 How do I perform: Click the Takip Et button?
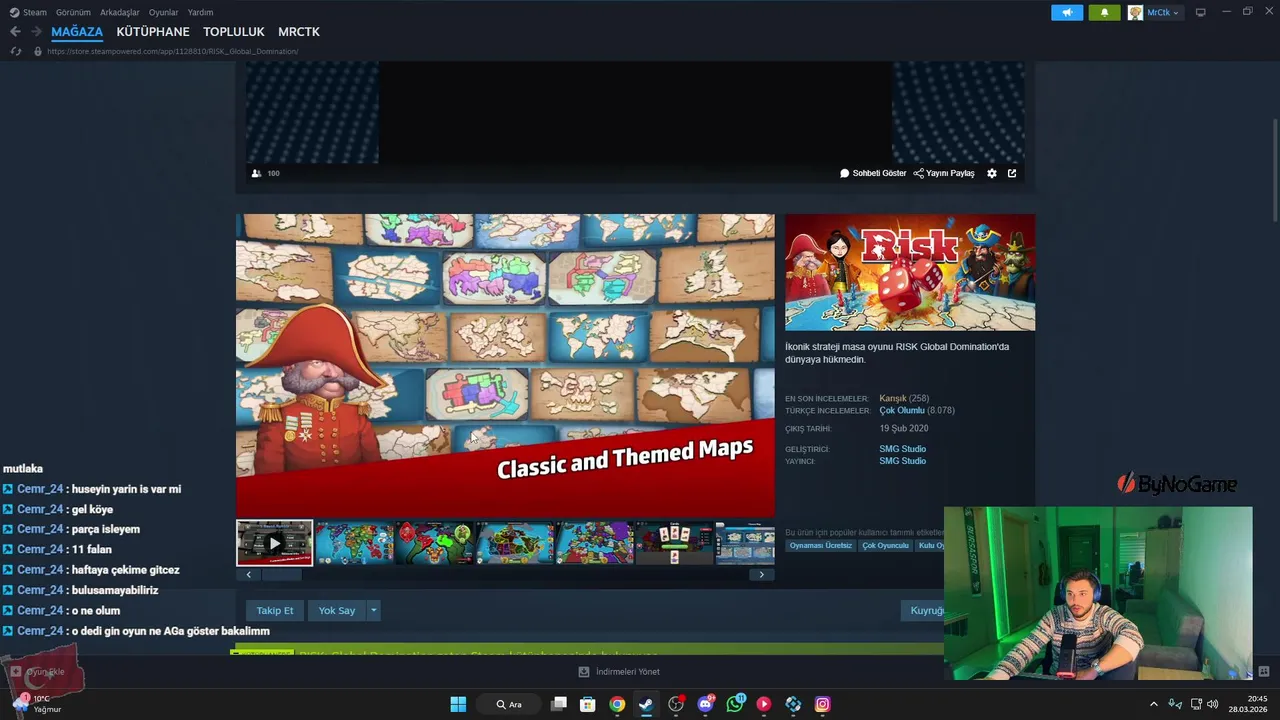[275, 610]
